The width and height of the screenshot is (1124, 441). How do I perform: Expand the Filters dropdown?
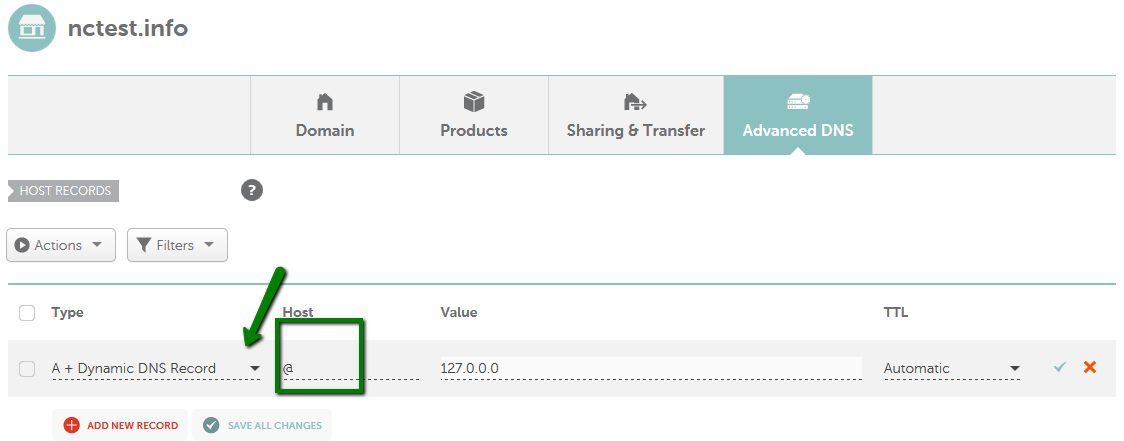(177, 245)
